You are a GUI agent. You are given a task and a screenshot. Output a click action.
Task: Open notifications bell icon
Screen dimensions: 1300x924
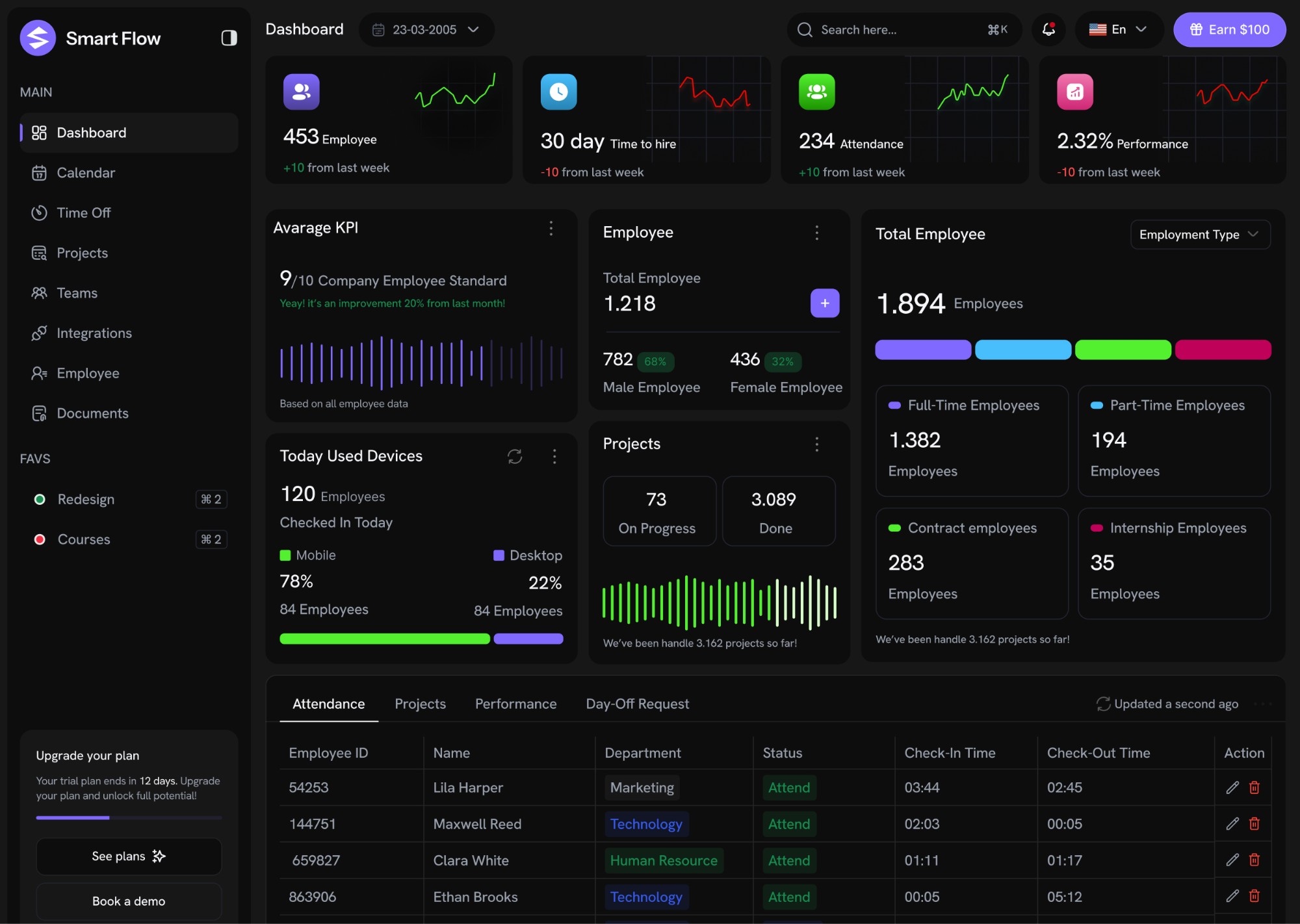pos(1048,29)
